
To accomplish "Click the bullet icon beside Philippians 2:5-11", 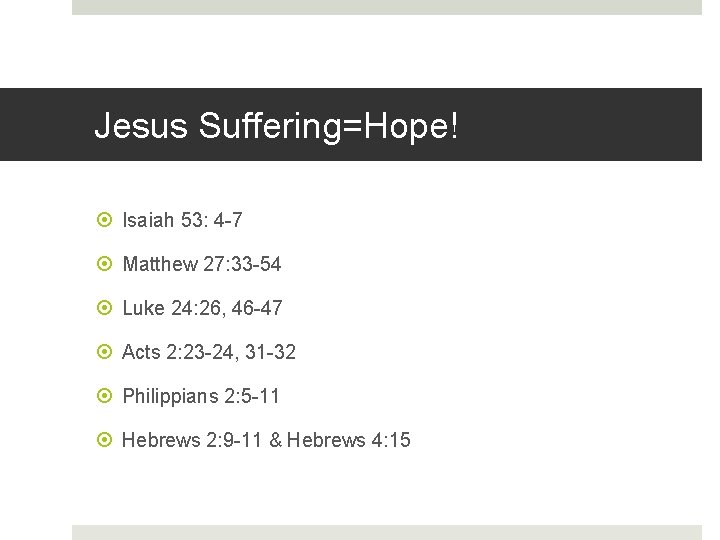I will [x=104, y=395].
